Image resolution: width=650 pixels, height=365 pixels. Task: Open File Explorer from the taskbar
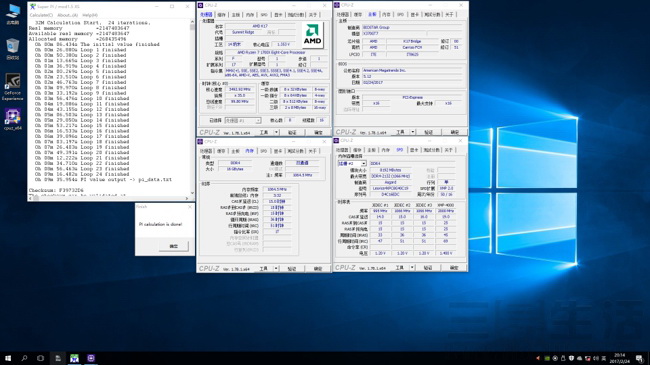(58, 358)
